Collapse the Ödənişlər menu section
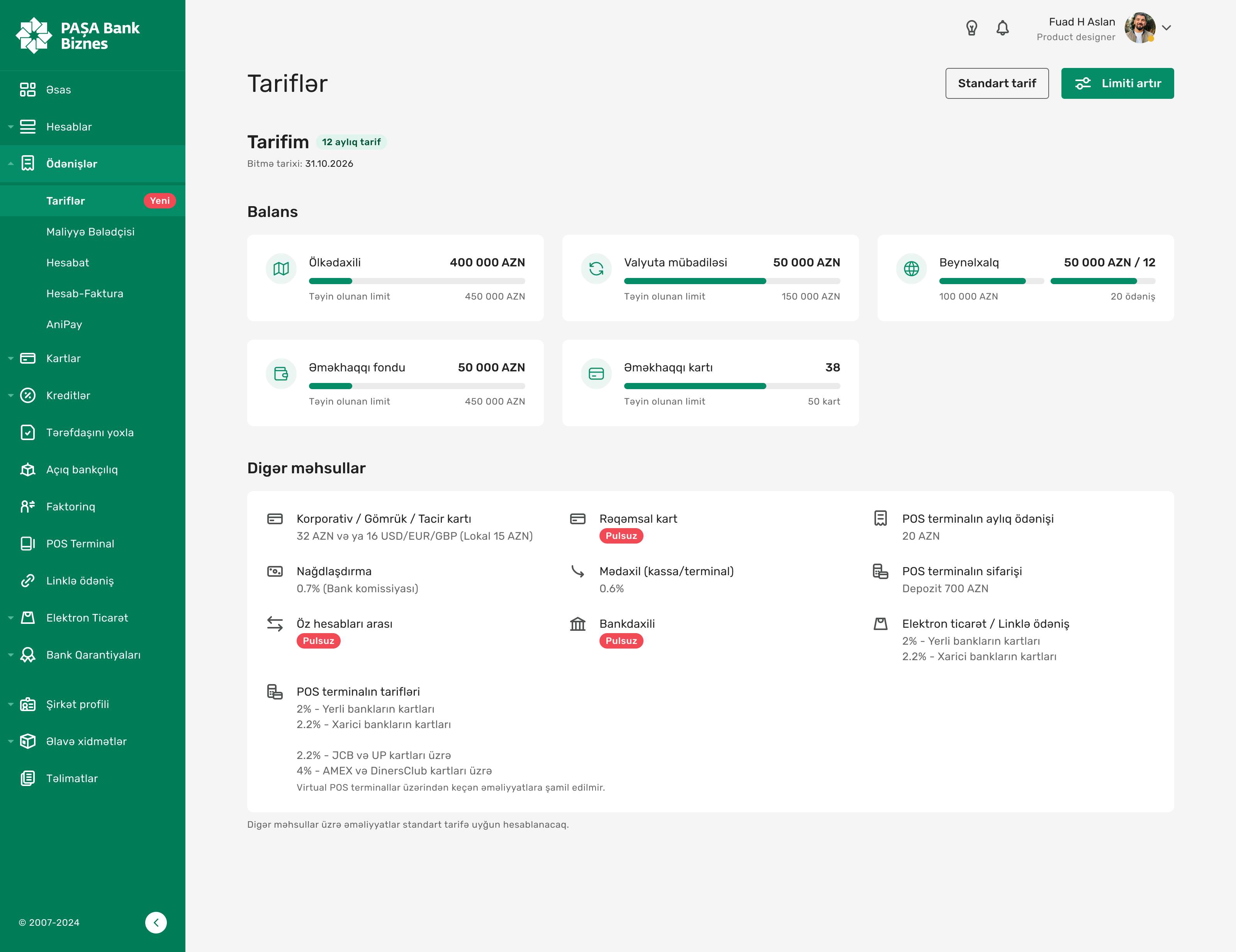 71,163
